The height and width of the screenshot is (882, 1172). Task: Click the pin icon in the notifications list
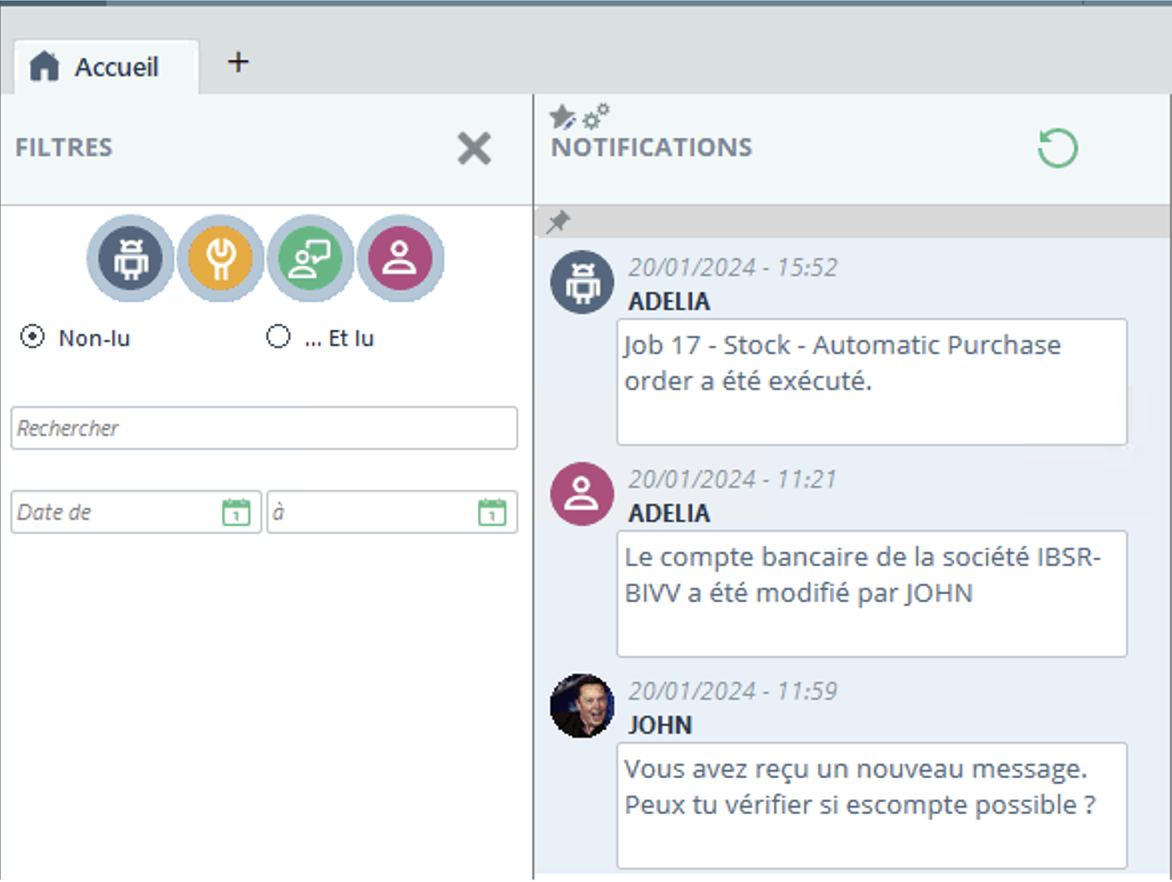click(x=557, y=221)
